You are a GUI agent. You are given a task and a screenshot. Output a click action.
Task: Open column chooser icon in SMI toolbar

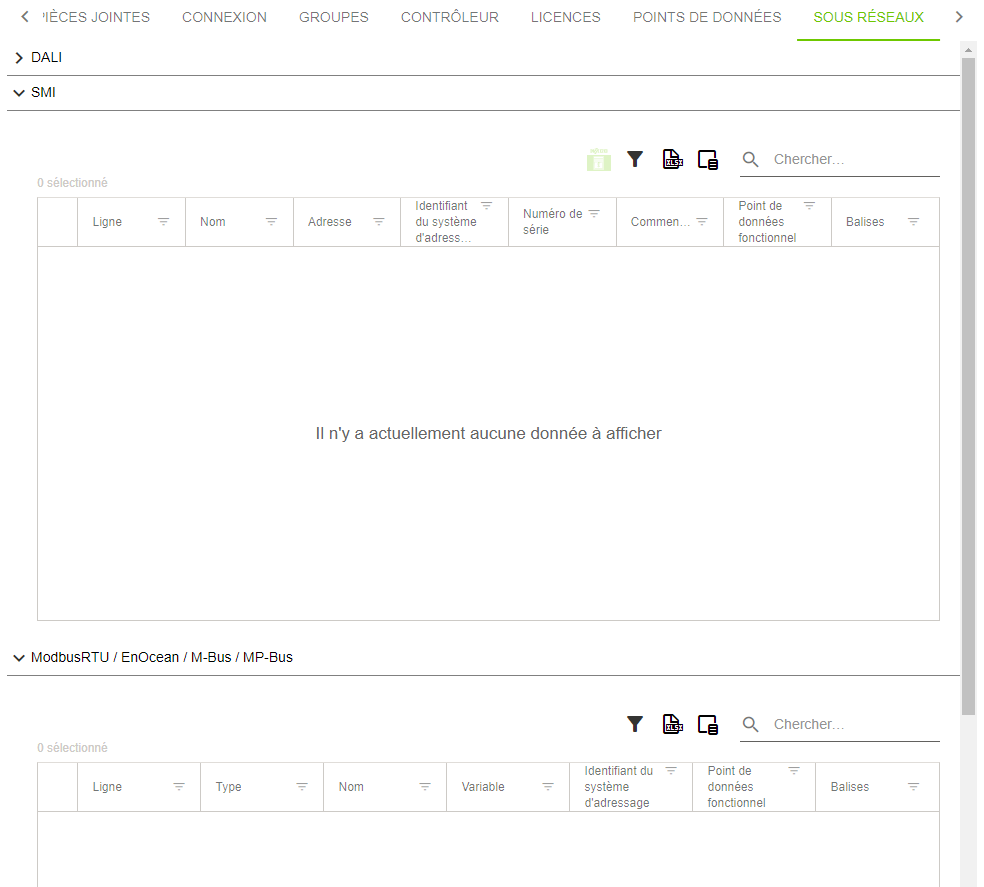(x=708, y=160)
